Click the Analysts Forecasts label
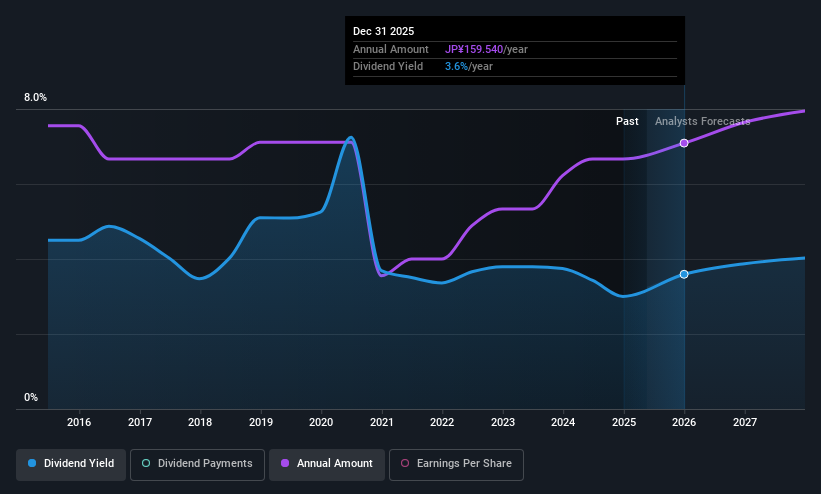 (x=702, y=121)
